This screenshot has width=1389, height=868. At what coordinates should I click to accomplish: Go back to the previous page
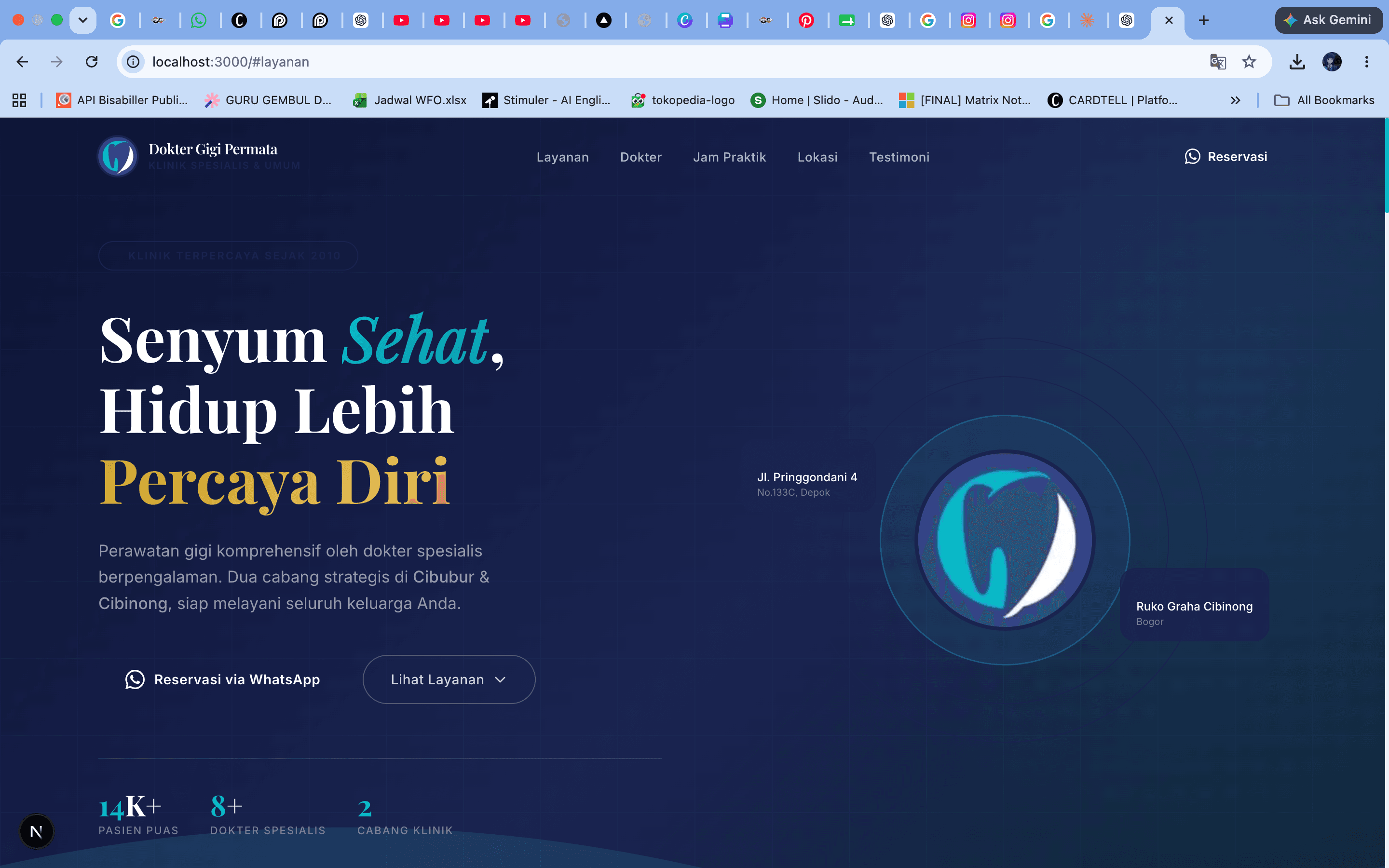click(22, 61)
